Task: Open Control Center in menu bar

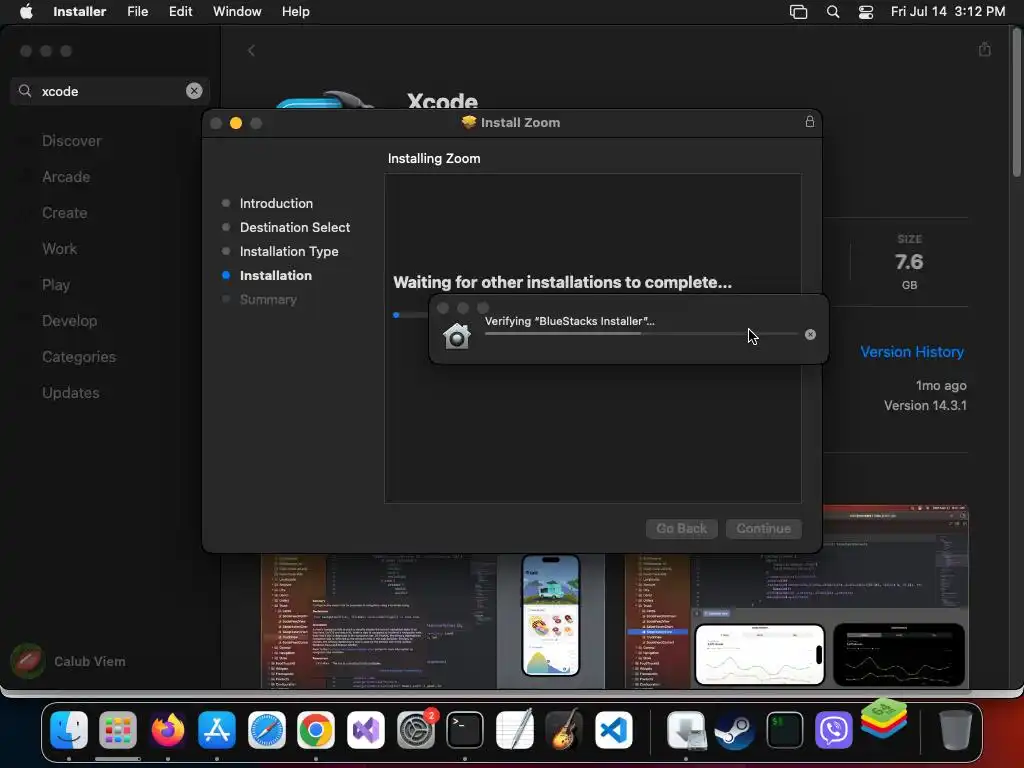Action: [x=866, y=12]
